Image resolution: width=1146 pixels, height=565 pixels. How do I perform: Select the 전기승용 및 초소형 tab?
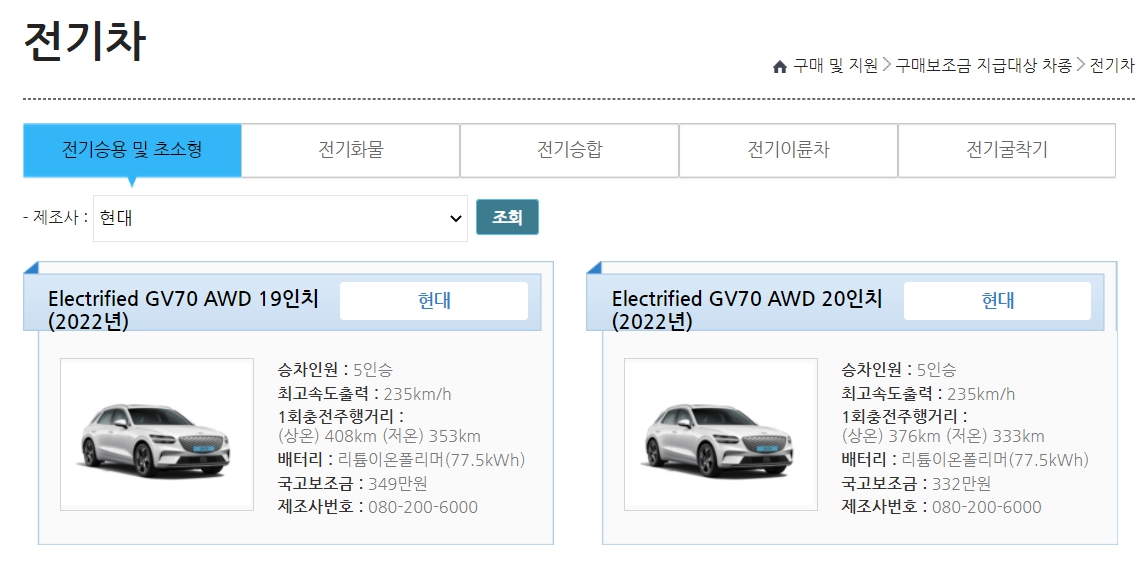(x=132, y=150)
